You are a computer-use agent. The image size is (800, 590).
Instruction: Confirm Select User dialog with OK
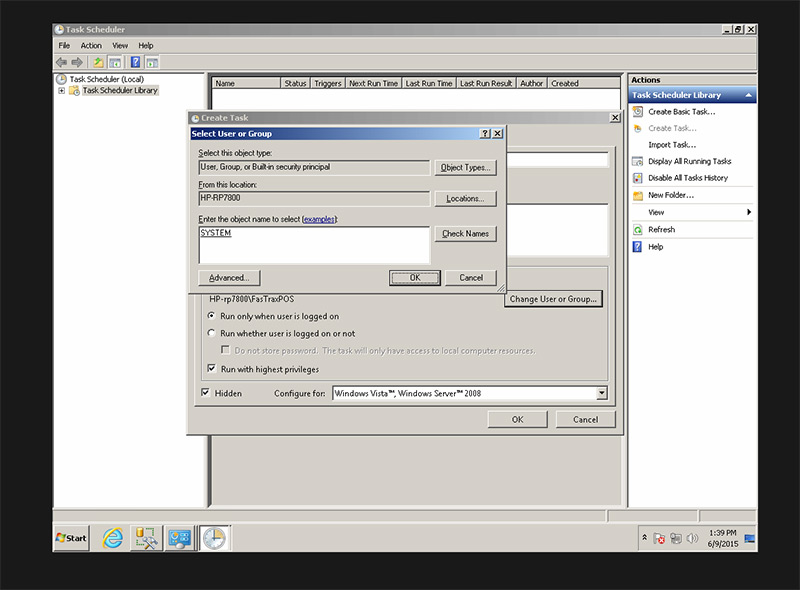pyautogui.click(x=415, y=278)
